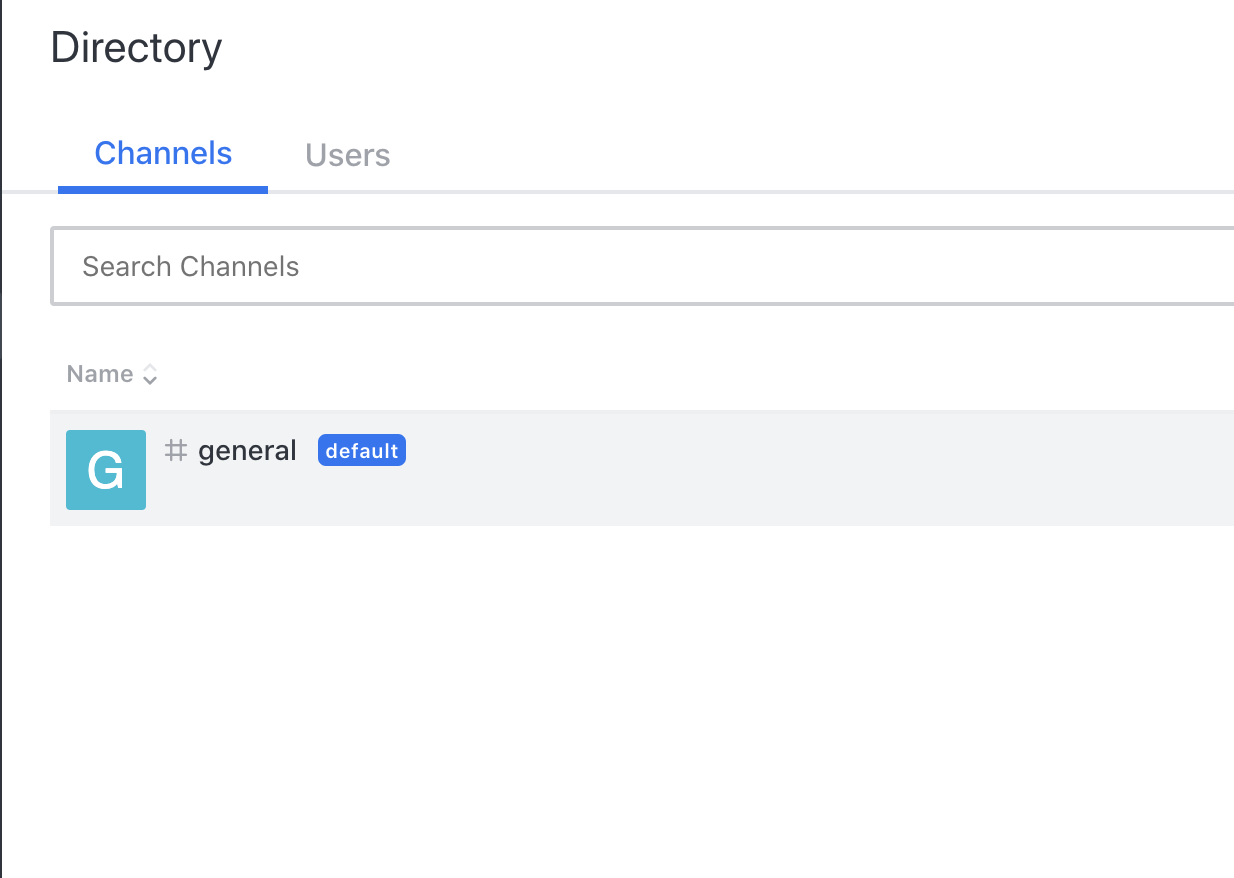Image resolution: width=1234 pixels, height=878 pixels.
Task: Click the hash icon beside general
Action: pyautogui.click(x=176, y=451)
